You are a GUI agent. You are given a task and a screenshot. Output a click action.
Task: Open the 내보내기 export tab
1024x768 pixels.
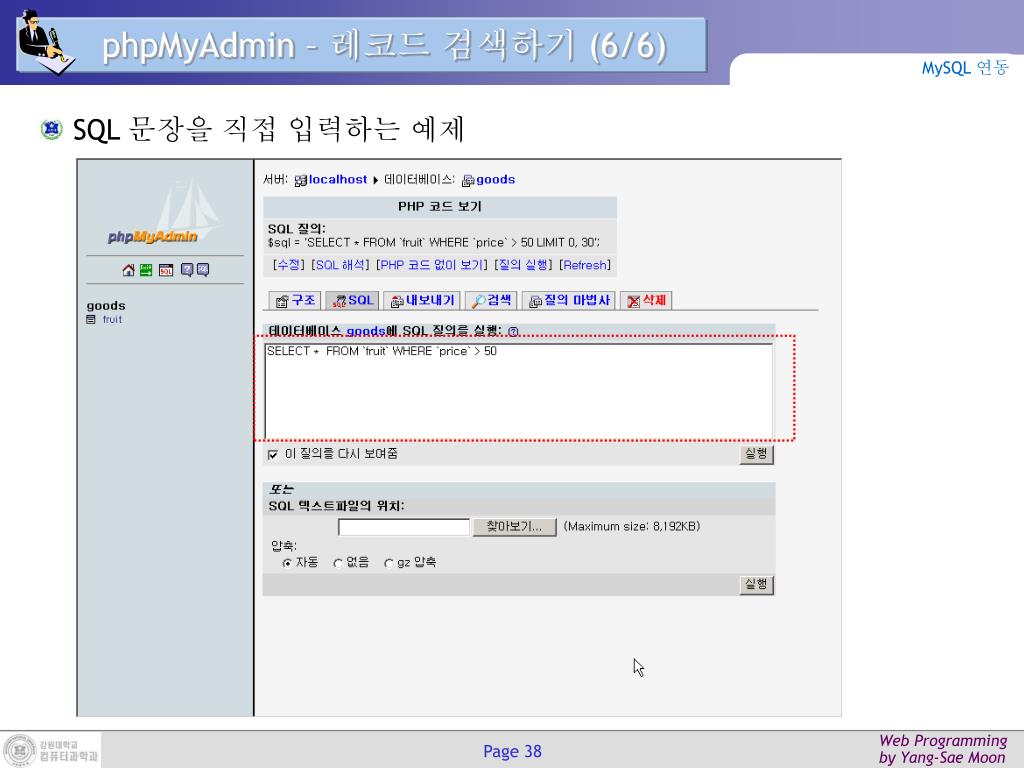point(422,300)
